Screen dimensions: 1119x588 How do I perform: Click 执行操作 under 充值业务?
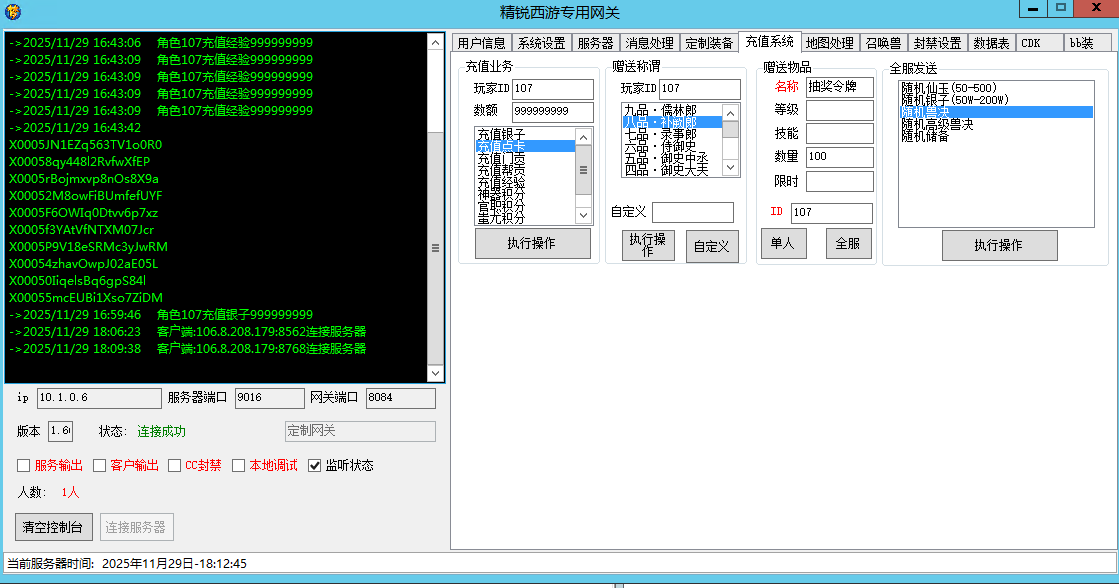[531, 243]
